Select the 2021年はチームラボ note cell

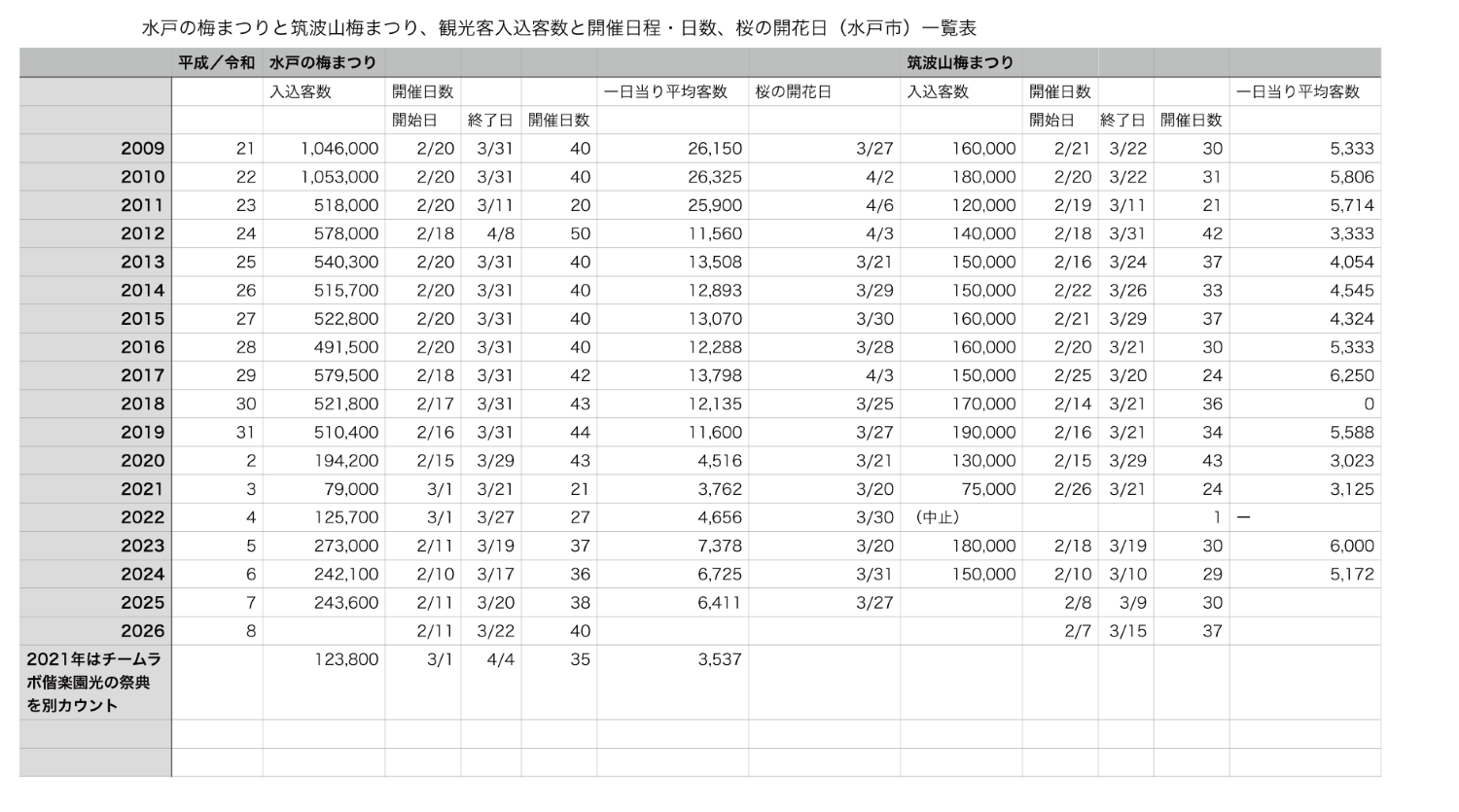[x=95, y=682]
